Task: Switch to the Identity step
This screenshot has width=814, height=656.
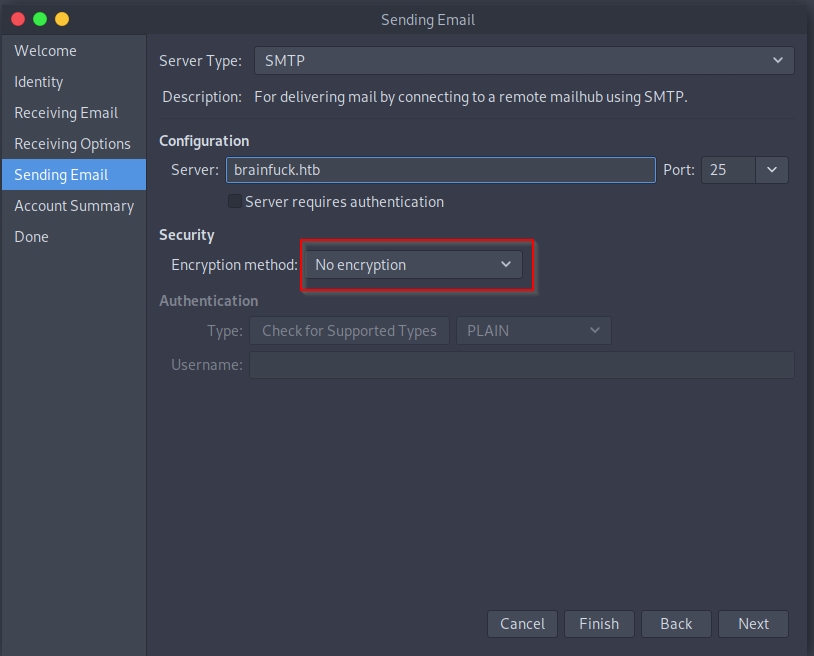Action: coord(39,82)
